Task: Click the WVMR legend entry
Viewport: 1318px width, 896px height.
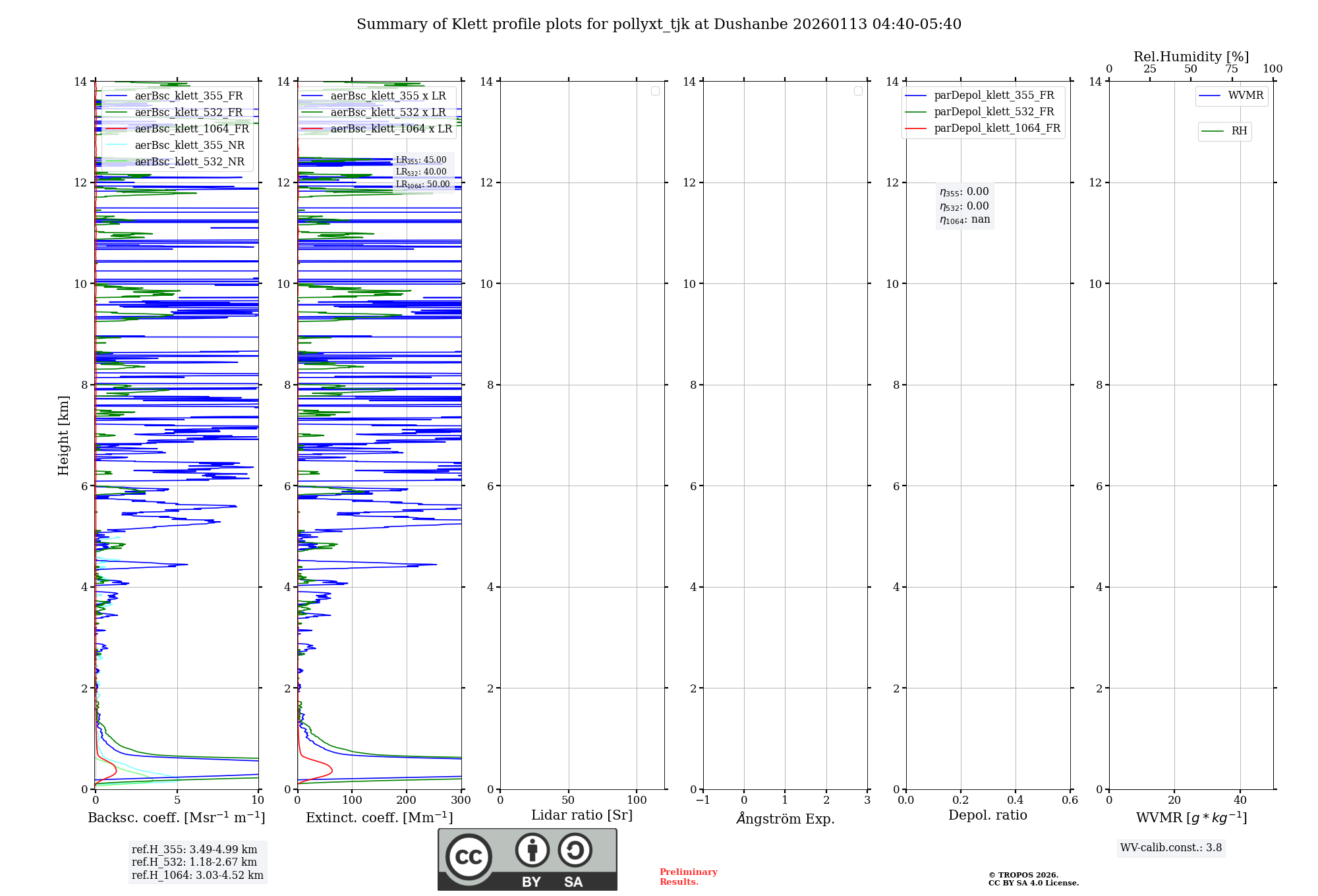Action: pos(1245,96)
